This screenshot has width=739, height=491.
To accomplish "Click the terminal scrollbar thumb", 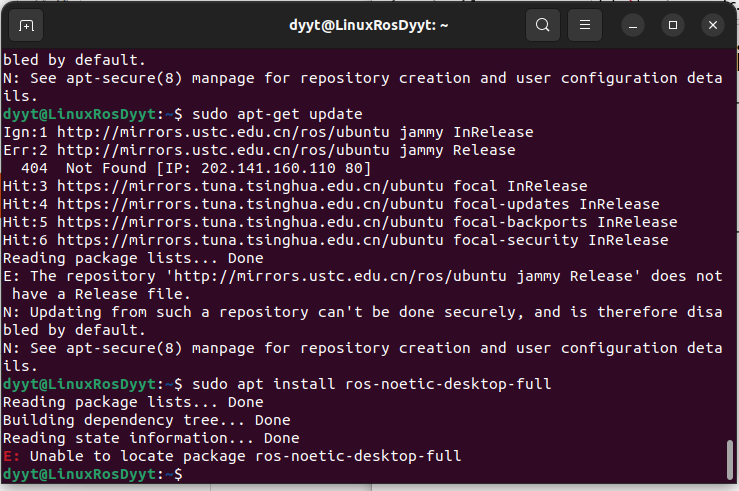I will point(730,459).
